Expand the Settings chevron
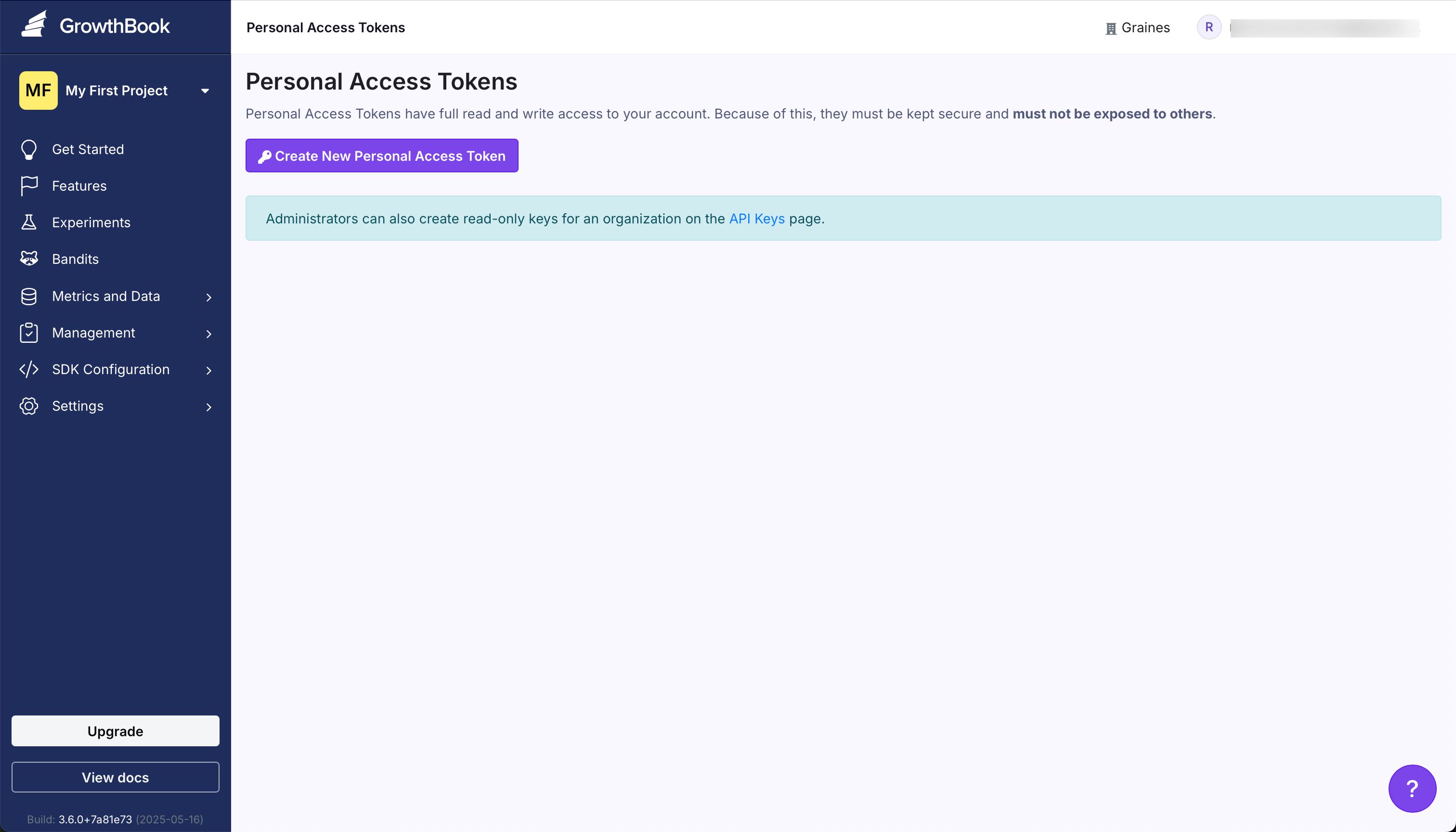Viewport: 1456px width, 832px height. (208, 407)
